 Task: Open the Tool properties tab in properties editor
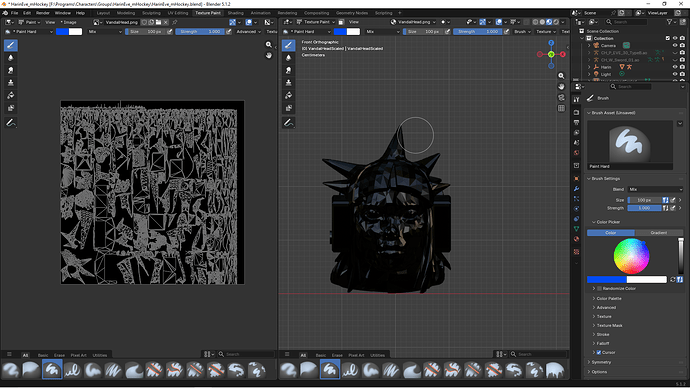pos(576,100)
